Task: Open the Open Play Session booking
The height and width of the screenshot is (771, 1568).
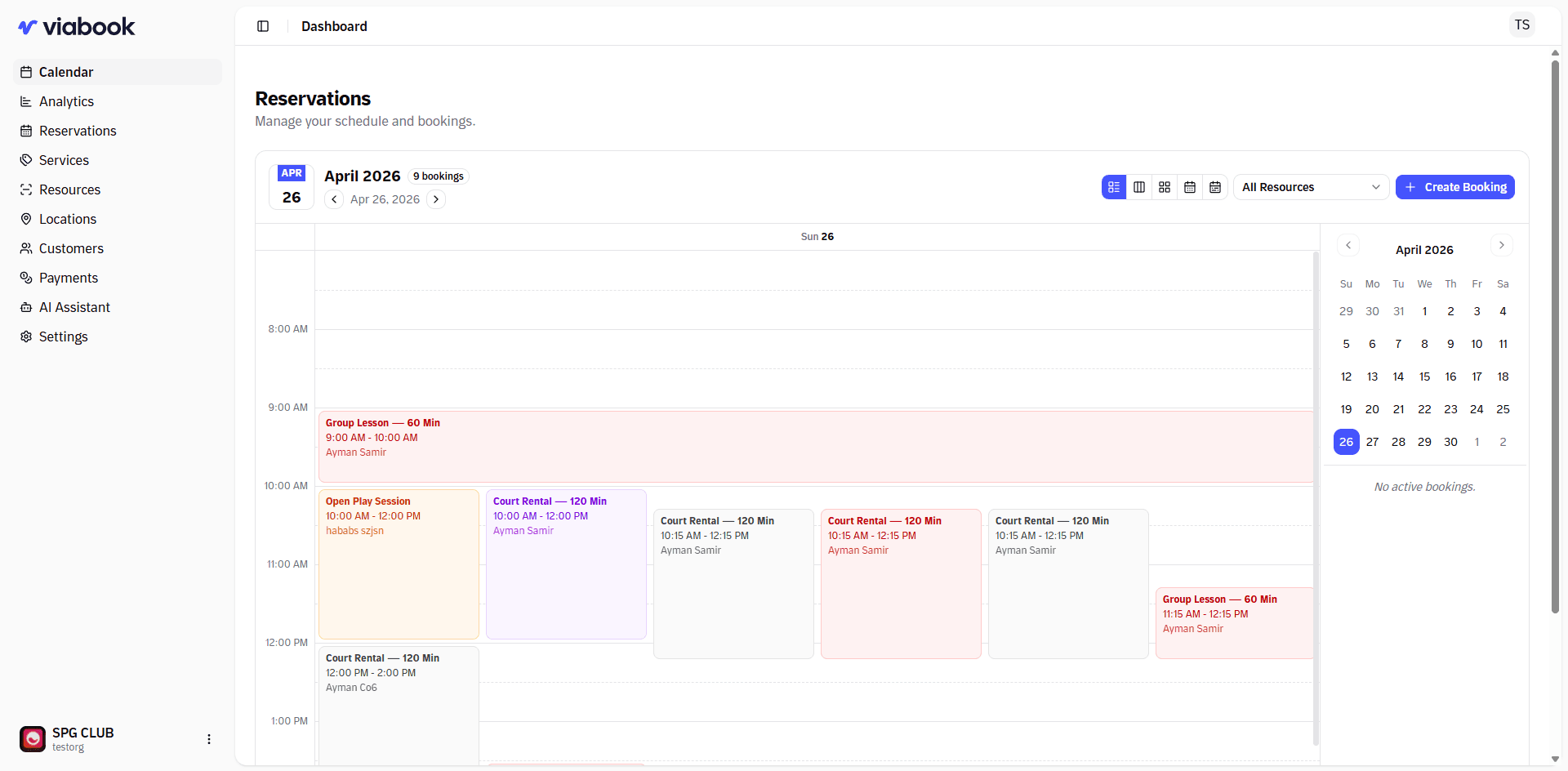Action: click(x=399, y=564)
